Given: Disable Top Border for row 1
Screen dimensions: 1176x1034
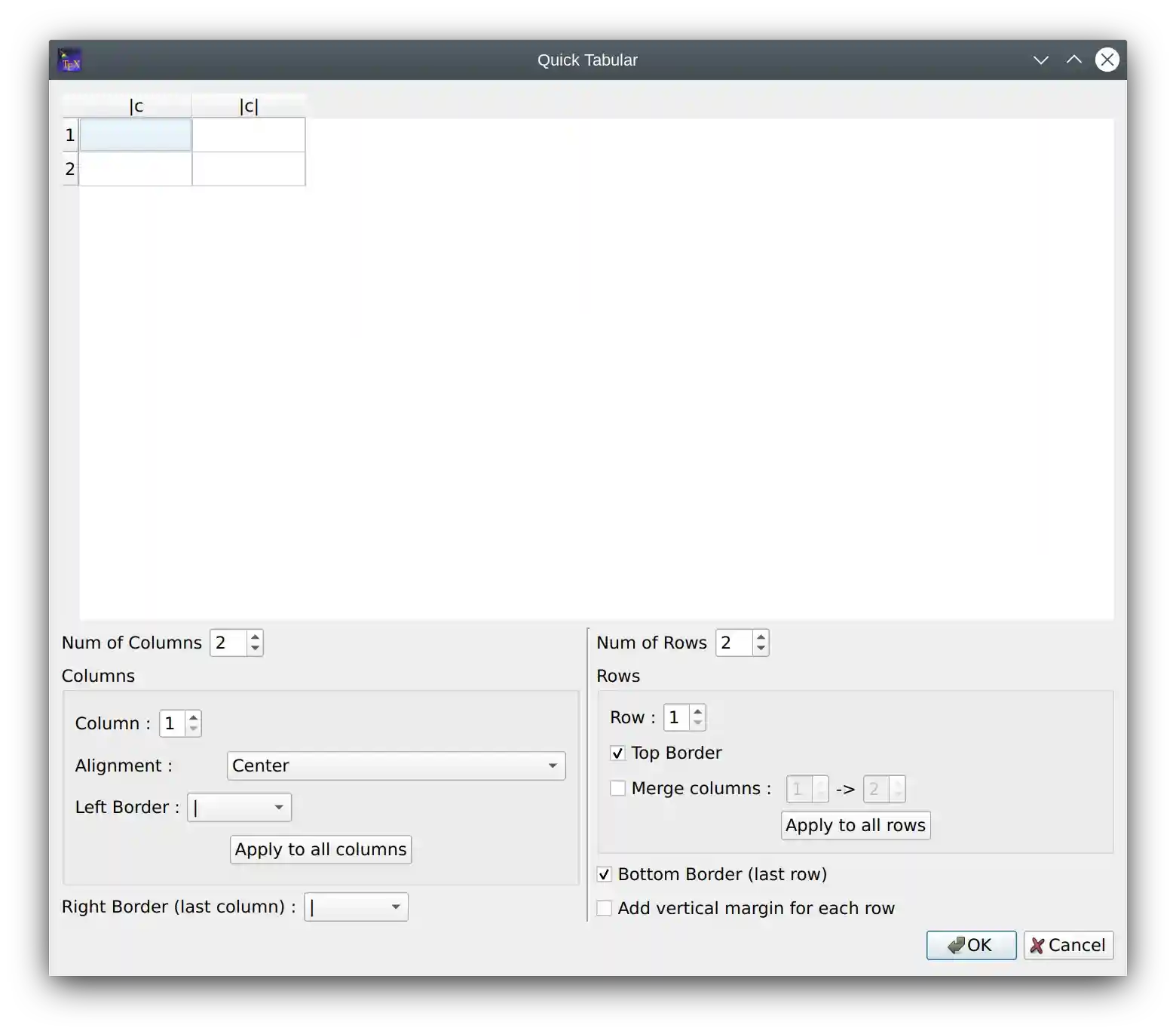Looking at the screenshot, I should click(617, 752).
